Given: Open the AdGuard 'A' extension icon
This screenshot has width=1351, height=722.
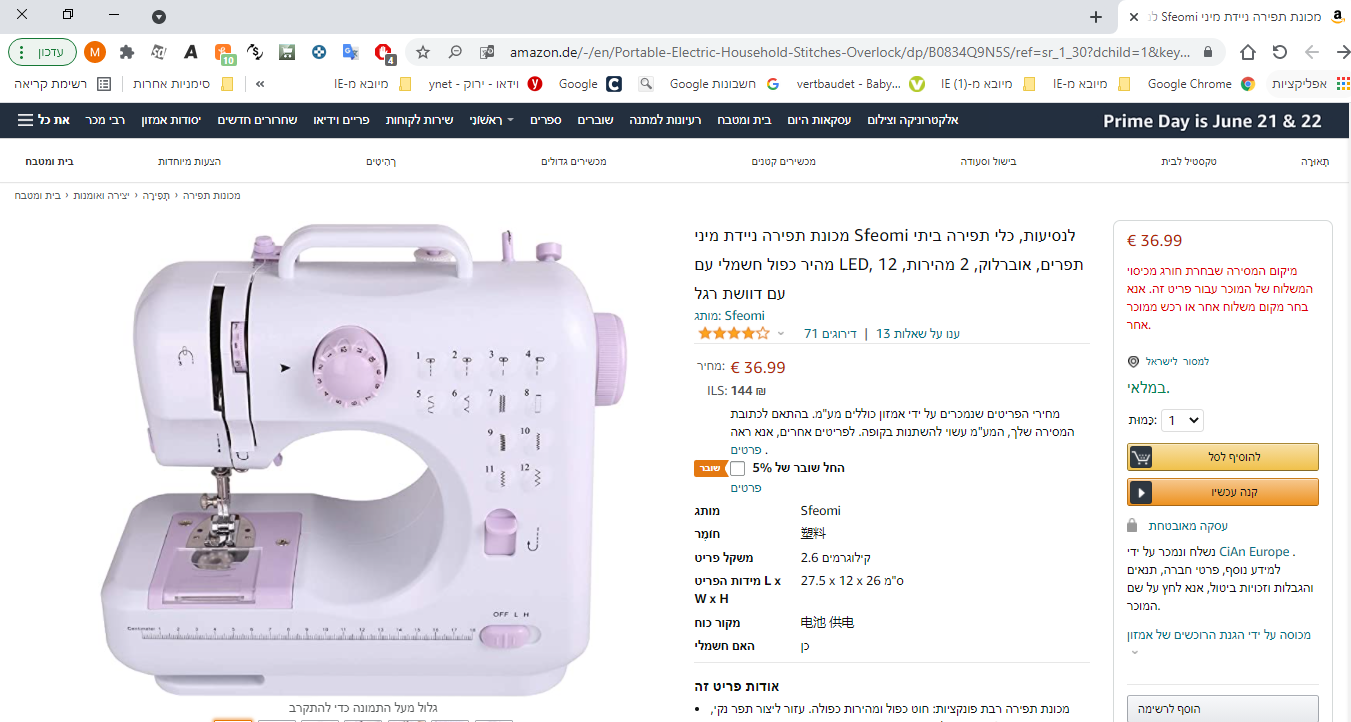Looking at the screenshot, I should point(190,51).
